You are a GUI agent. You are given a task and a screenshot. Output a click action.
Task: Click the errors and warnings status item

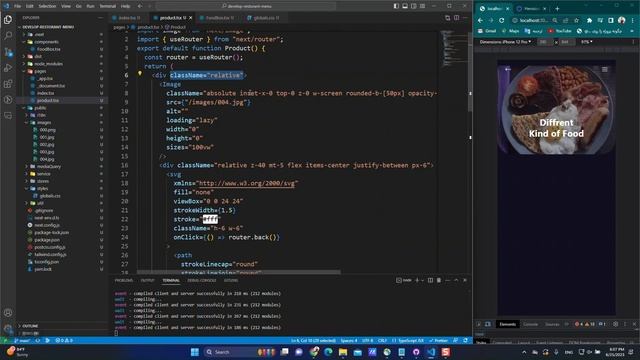64,340
